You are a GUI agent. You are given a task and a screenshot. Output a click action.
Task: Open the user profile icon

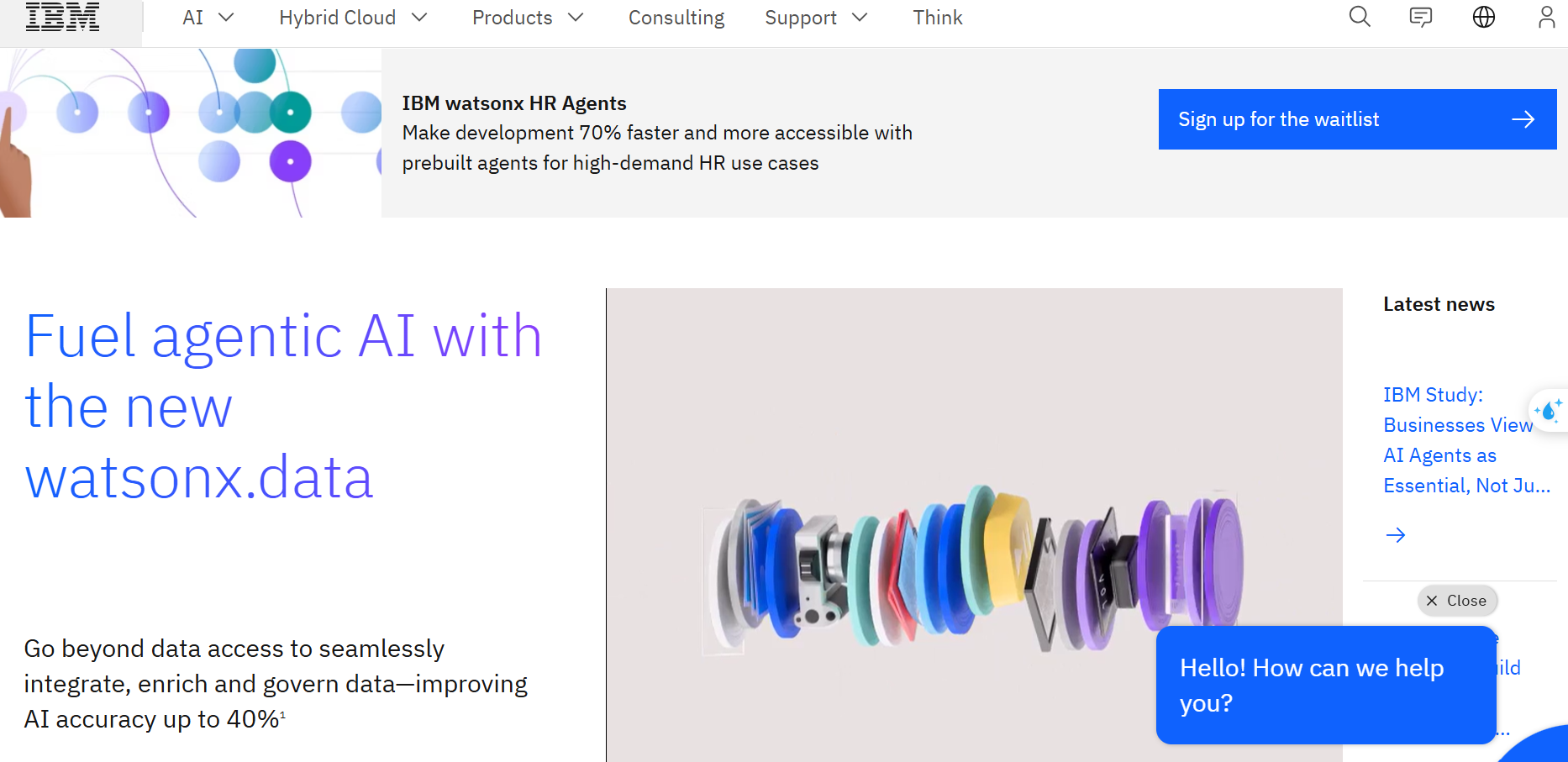(1546, 17)
